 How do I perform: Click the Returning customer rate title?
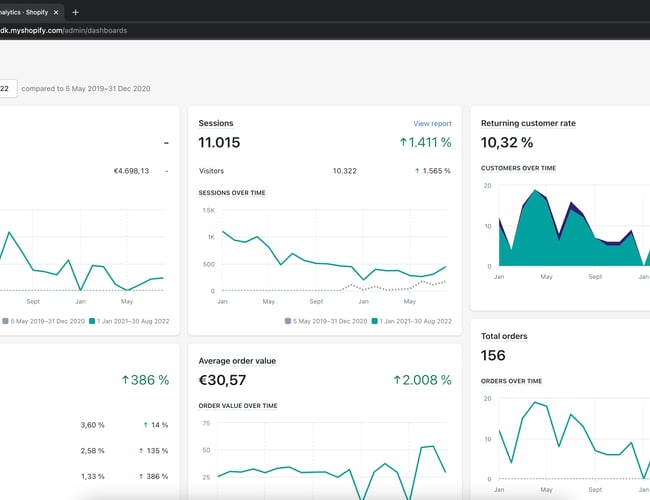coord(528,123)
